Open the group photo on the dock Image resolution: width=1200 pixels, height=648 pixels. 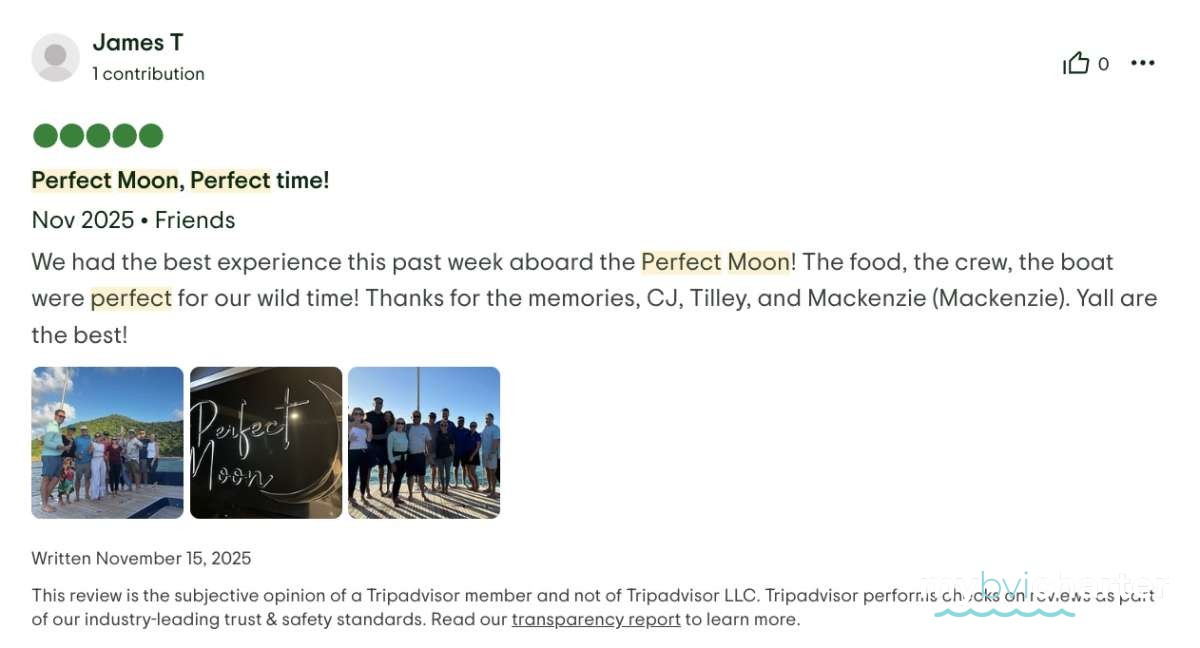click(107, 442)
